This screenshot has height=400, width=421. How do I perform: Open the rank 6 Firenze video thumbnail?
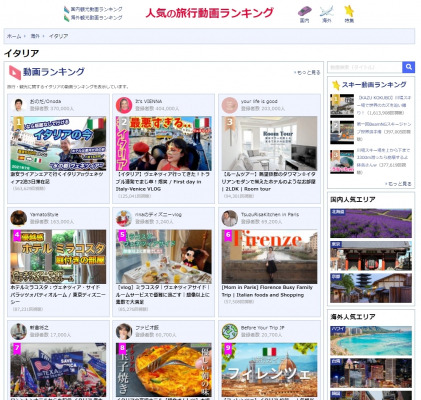(x=269, y=257)
